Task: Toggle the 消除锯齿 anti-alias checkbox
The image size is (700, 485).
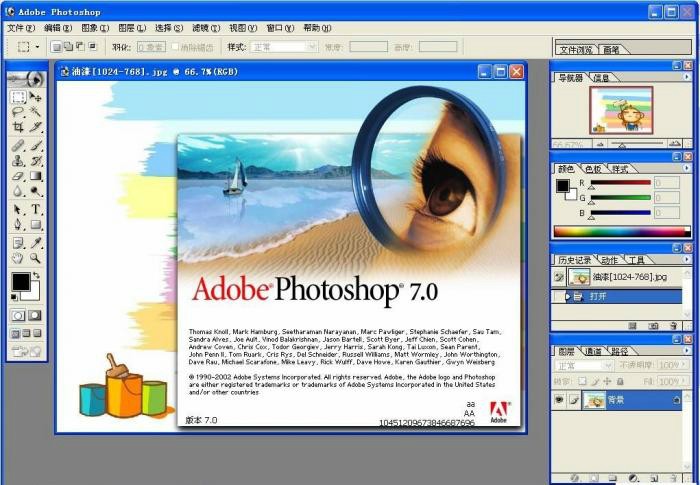Action: click(x=177, y=46)
